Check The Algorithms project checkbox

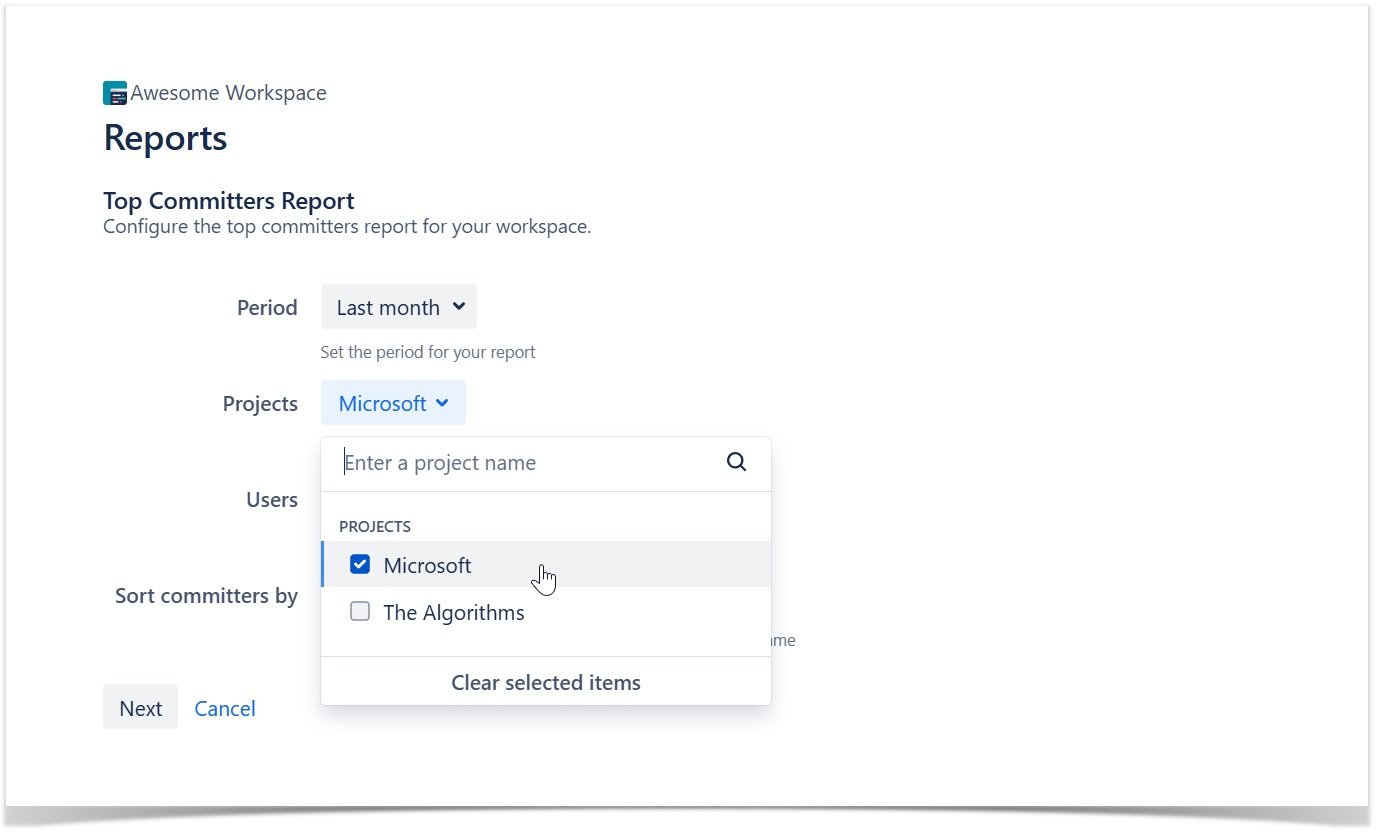360,612
